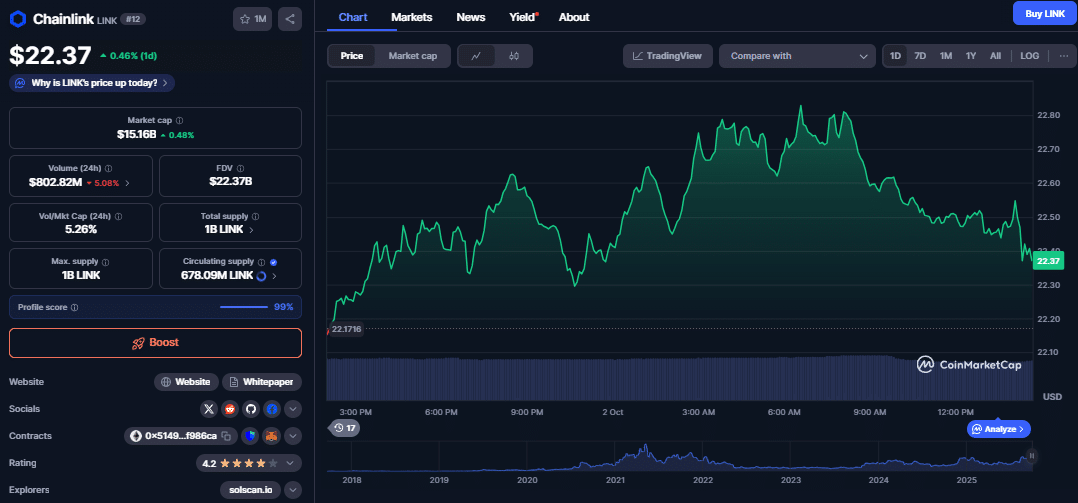Open the blue globe social icon

[x=272, y=409]
